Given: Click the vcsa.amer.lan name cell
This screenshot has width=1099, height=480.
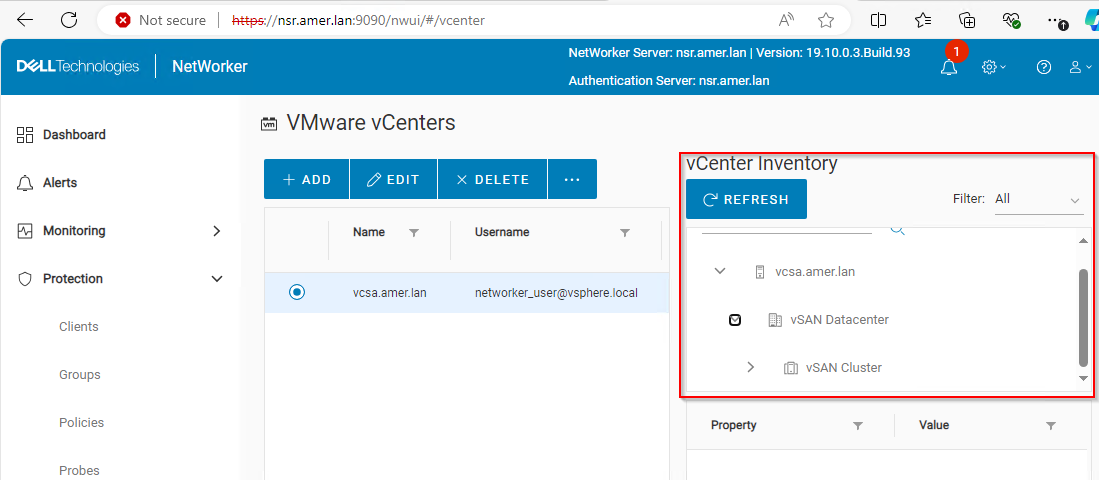Looking at the screenshot, I should point(390,293).
